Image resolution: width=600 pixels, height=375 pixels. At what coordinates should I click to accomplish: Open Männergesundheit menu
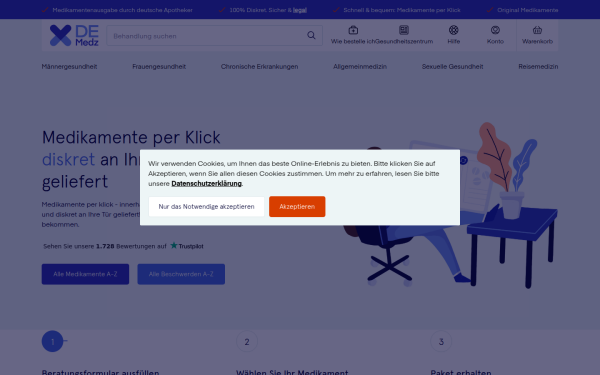tap(69, 67)
